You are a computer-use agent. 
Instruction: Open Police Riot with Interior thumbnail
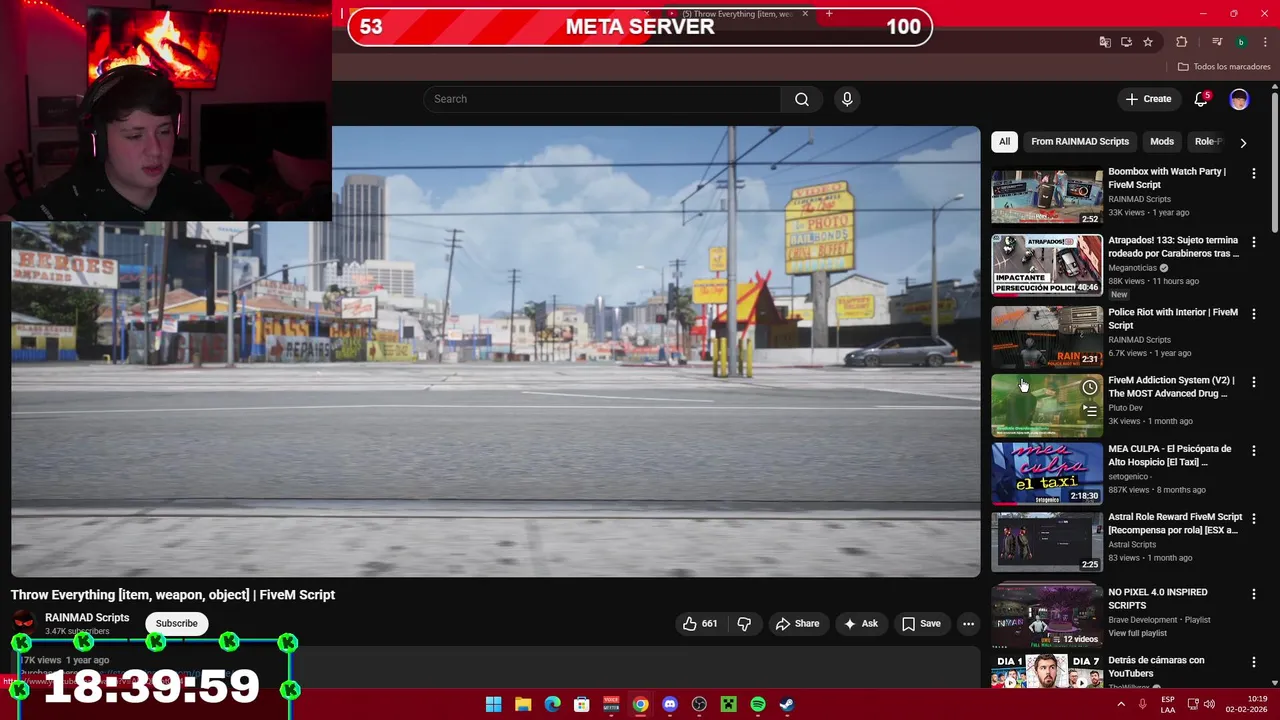tap(1047, 337)
